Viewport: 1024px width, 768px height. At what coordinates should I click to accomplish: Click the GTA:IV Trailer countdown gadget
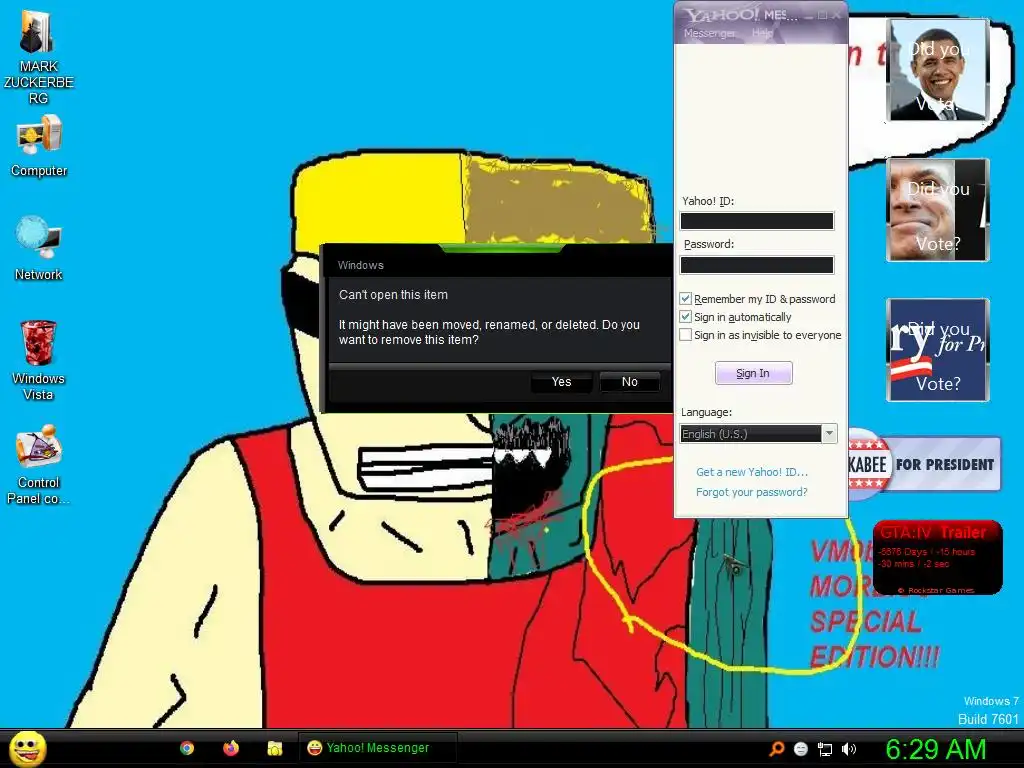pyautogui.click(x=937, y=558)
